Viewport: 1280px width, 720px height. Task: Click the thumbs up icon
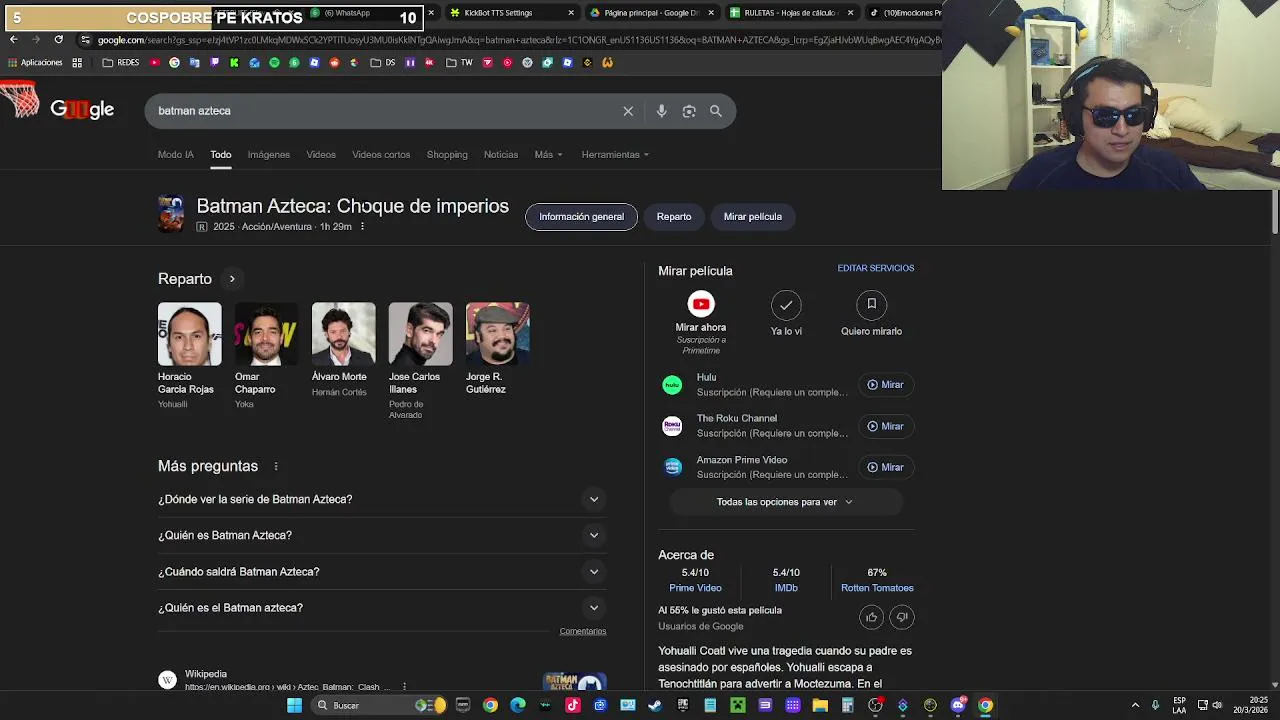pyautogui.click(x=871, y=617)
